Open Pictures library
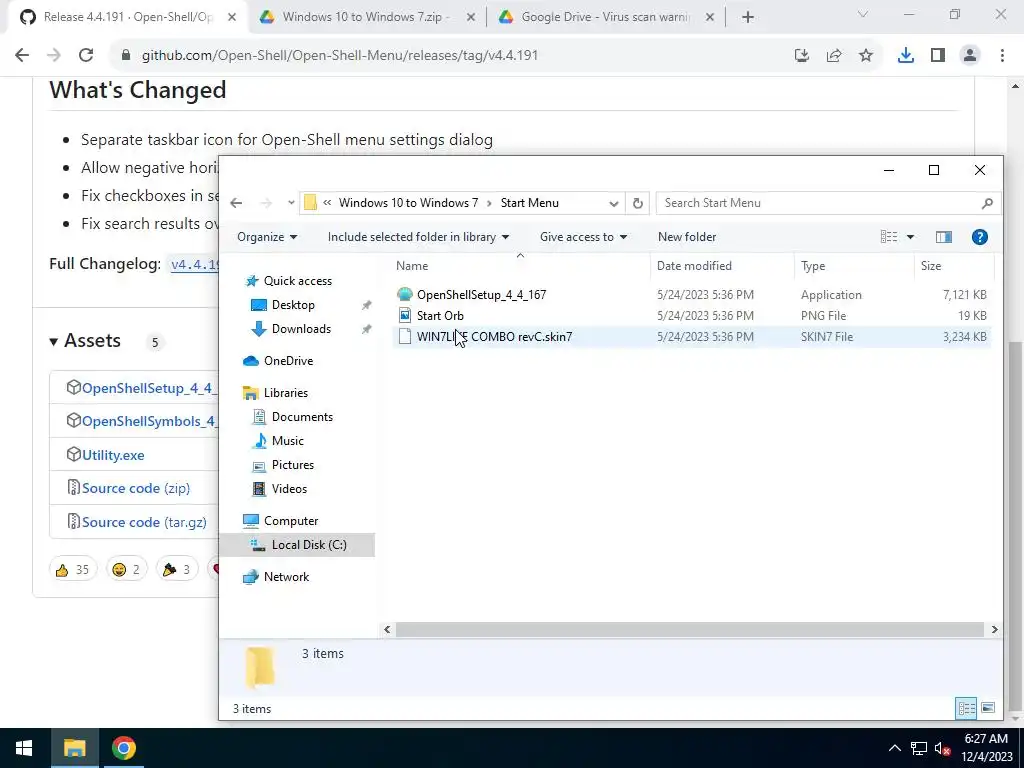Image resolution: width=1024 pixels, height=768 pixels. 293,466
